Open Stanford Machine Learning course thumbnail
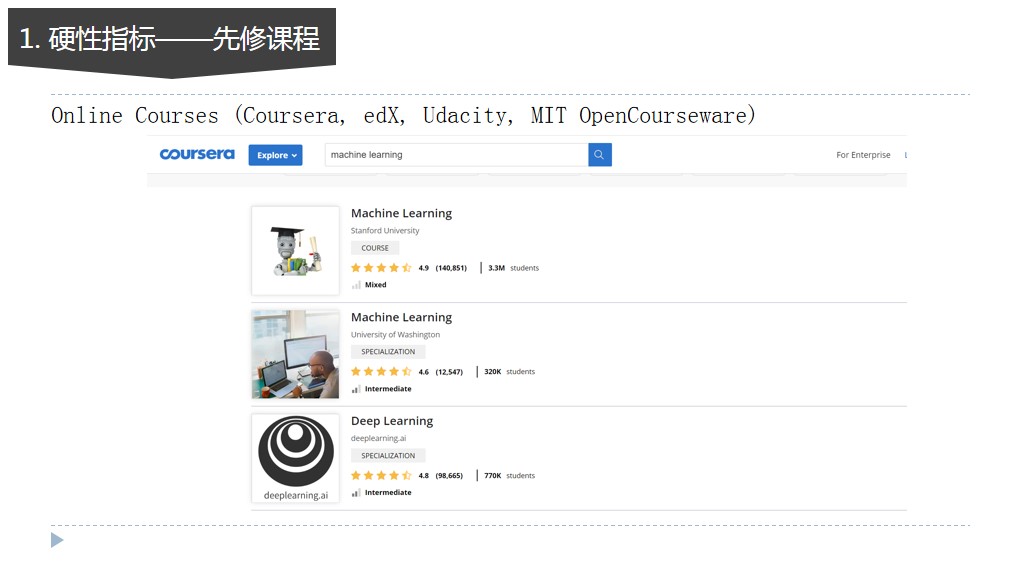Viewport: 1020px width, 567px height. tap(295, 250)
